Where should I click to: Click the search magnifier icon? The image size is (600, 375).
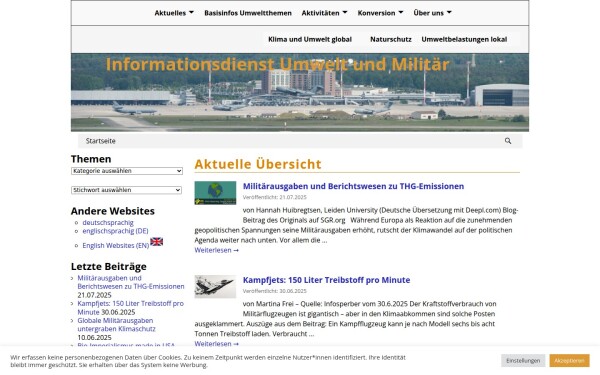click(508, 141)
